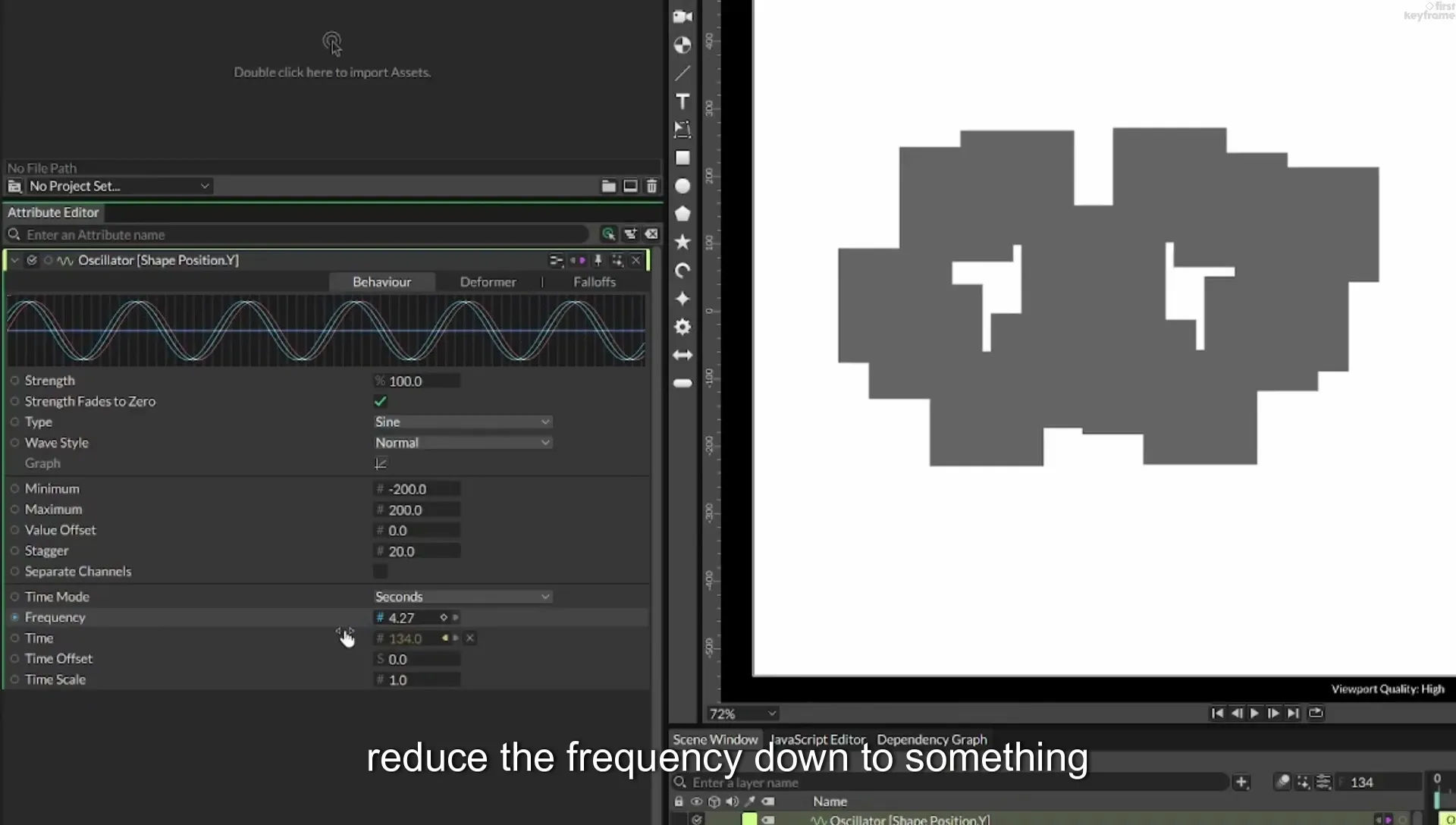Switch to the Falloffs tab
1456x825 pixels.
[x=595, y=282]
